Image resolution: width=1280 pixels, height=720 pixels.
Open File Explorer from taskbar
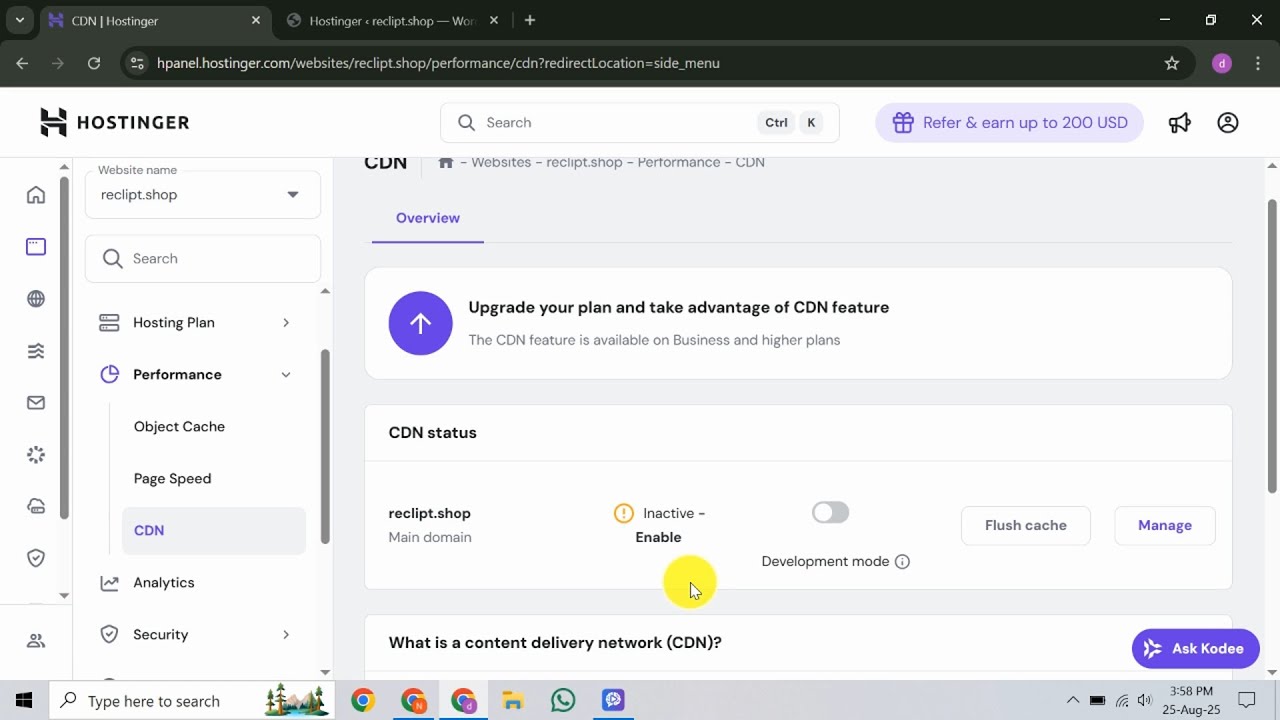click(x=513, y=700)
